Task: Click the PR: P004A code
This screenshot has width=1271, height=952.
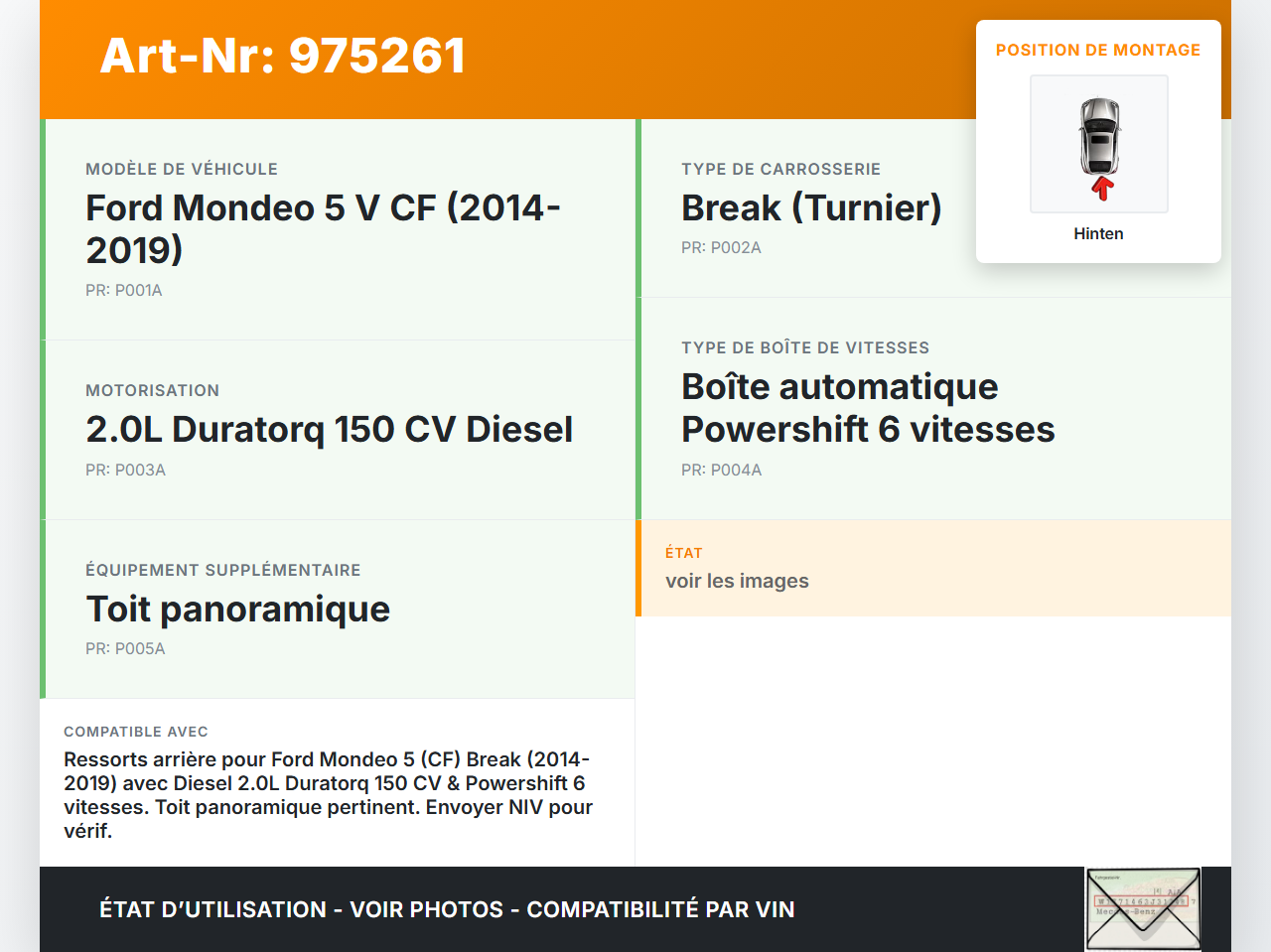Action: 721,471
